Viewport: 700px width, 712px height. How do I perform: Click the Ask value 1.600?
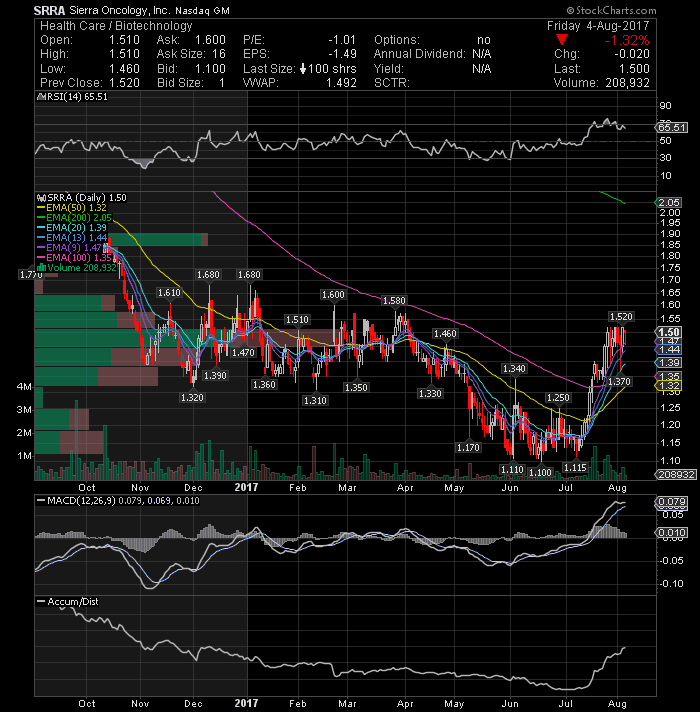point(210,40)
